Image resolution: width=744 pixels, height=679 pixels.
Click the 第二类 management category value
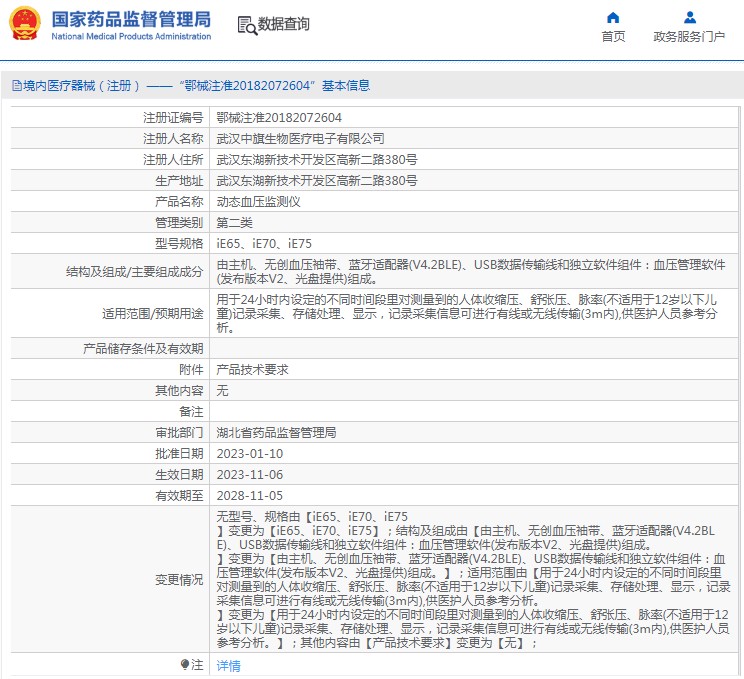pyautogui.click(x=237, y=222)
